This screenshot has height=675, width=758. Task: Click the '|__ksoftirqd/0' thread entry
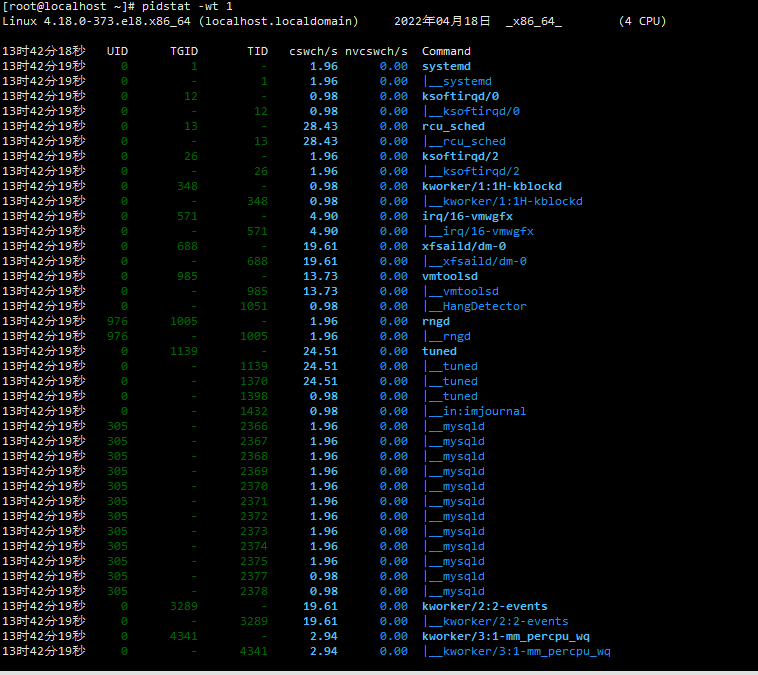tap(471, 111)
